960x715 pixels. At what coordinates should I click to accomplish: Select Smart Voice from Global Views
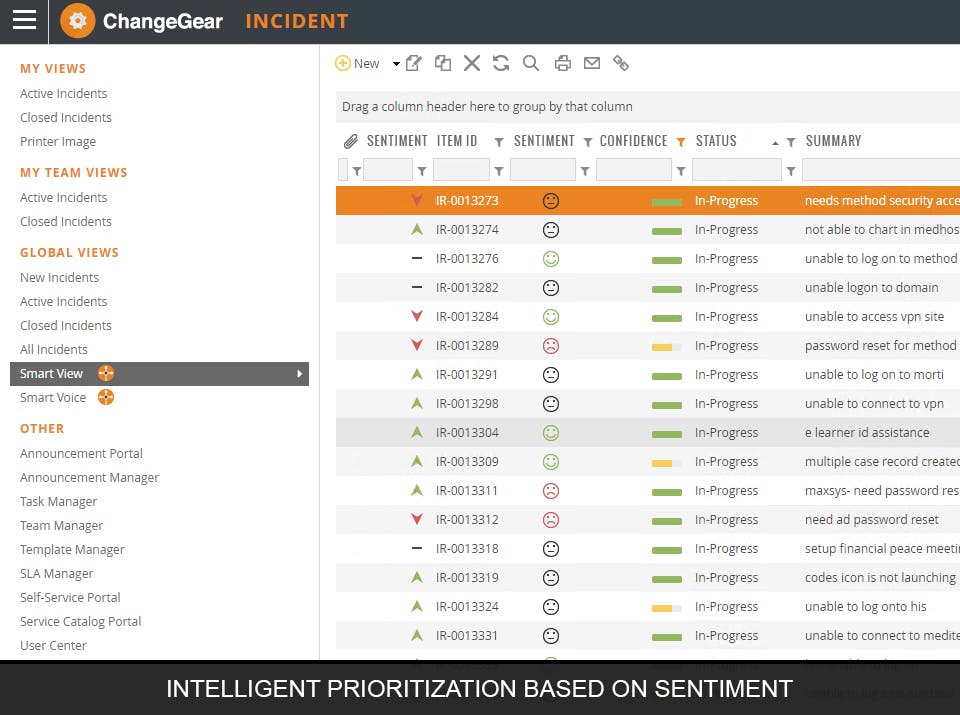(53, 397)
